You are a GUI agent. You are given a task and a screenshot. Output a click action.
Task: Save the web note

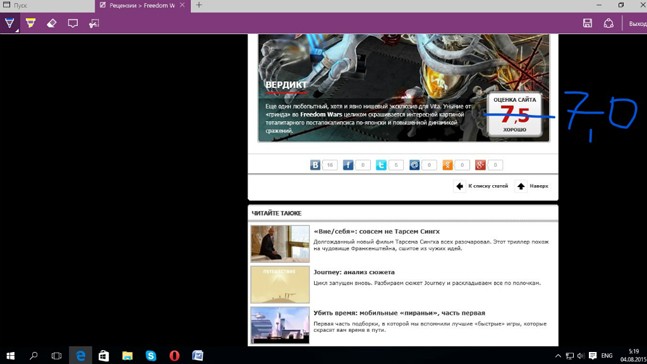point(588,23)
